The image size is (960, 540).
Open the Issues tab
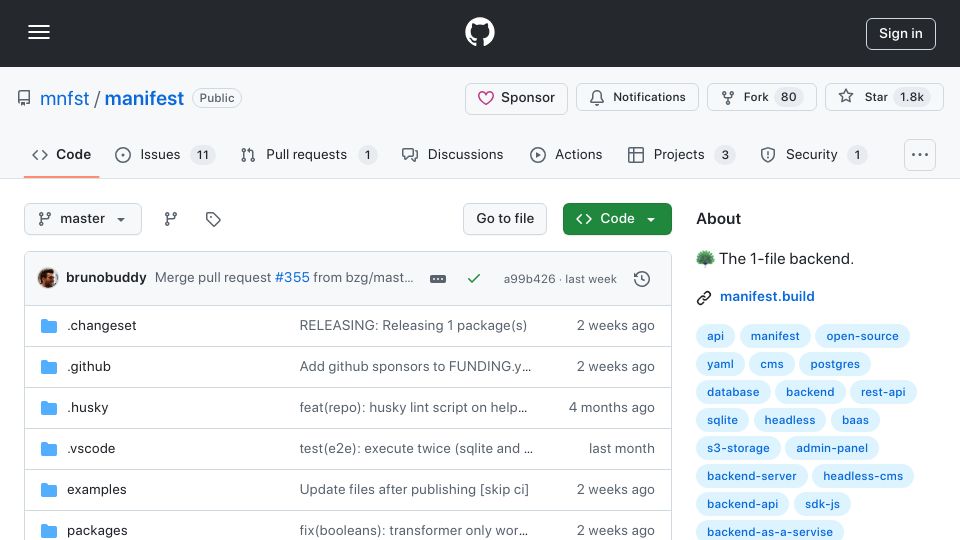tap(164, 155)
